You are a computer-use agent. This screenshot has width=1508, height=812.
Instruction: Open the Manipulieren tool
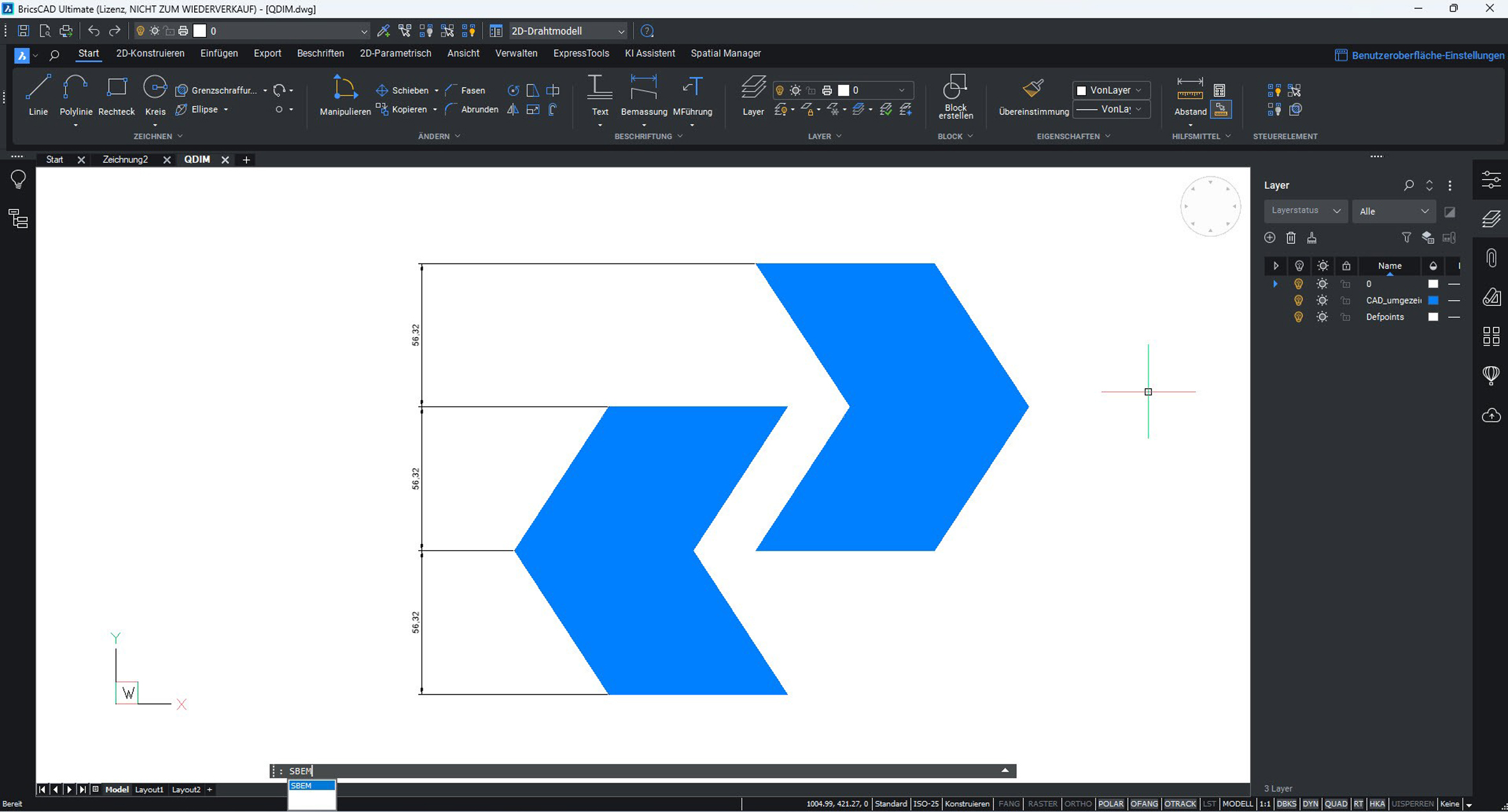pos(345,95)
